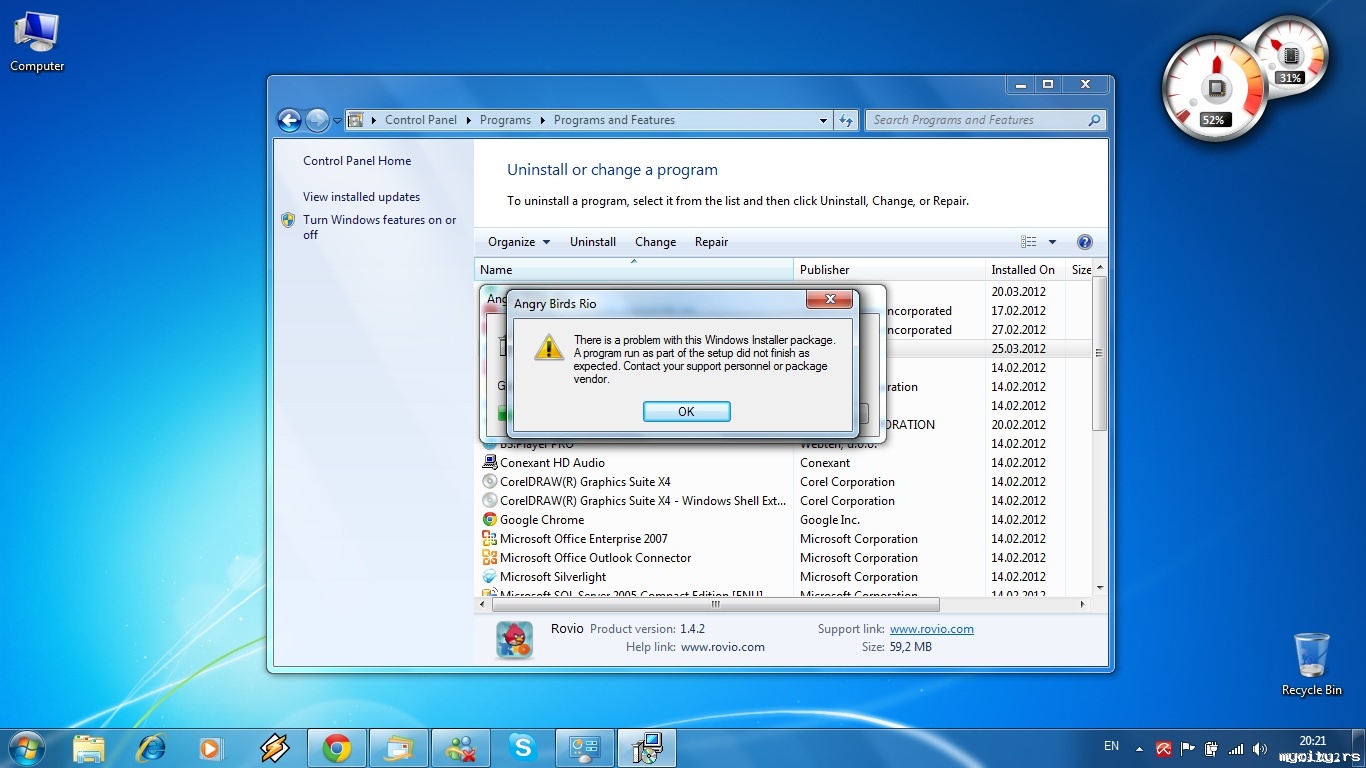The height and width of the screenshot is (768, 1366).
Task: Click Change in the toolbar
Action: [x=655, y=242]
